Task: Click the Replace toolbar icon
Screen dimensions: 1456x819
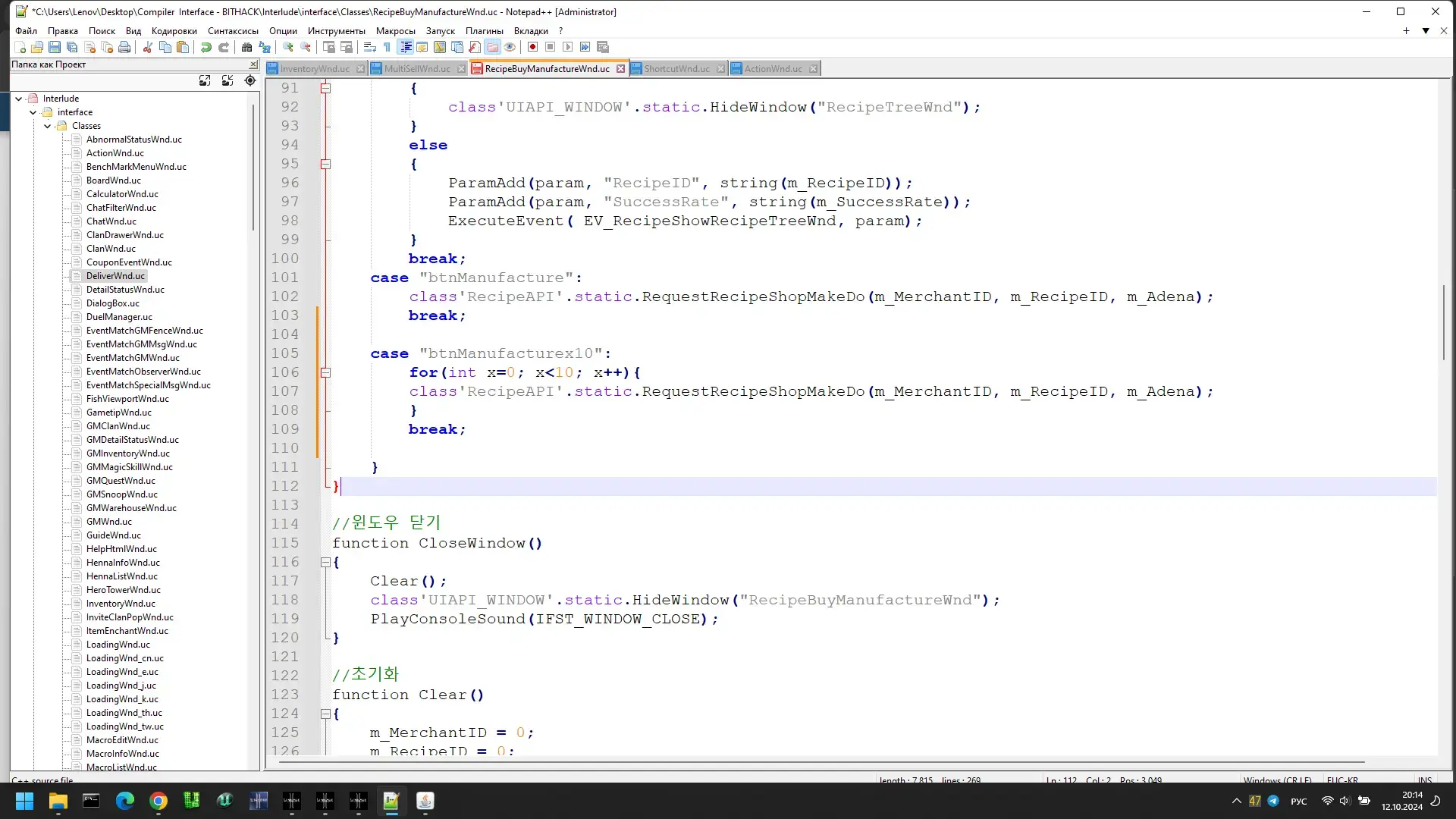Action: coord(265,47)
